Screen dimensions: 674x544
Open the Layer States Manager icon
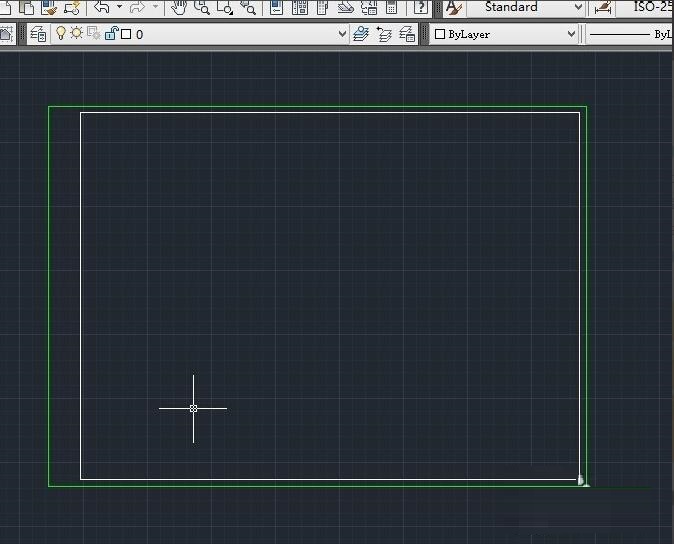(x=407, y=34)
